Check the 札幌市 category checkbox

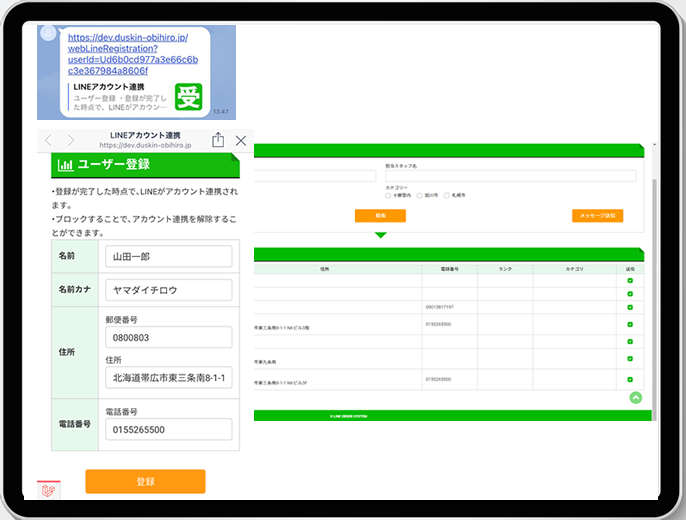coord(447,195)
